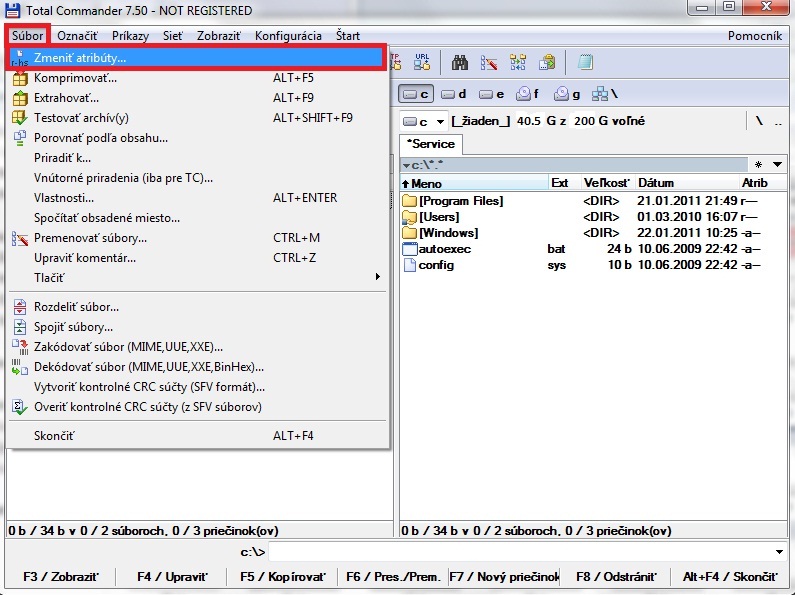The height and width of the screenshot is (595, 795).
Task: Switch to drive c button
Action: tap(416, 94)
